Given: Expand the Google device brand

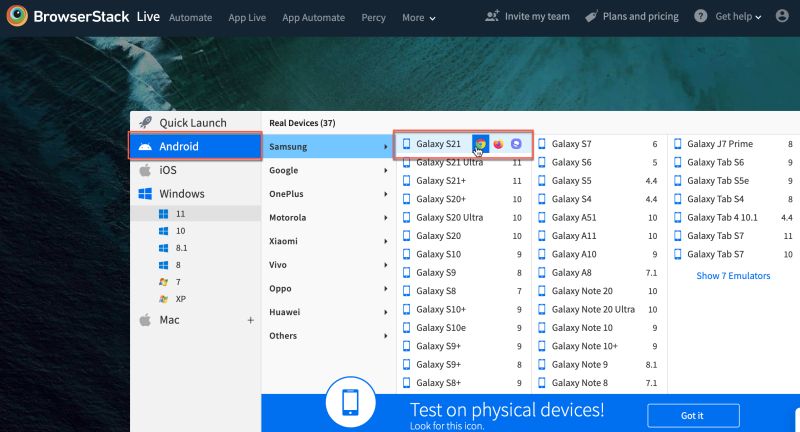Looking at the screenshot, I should [x=328, y=170].
